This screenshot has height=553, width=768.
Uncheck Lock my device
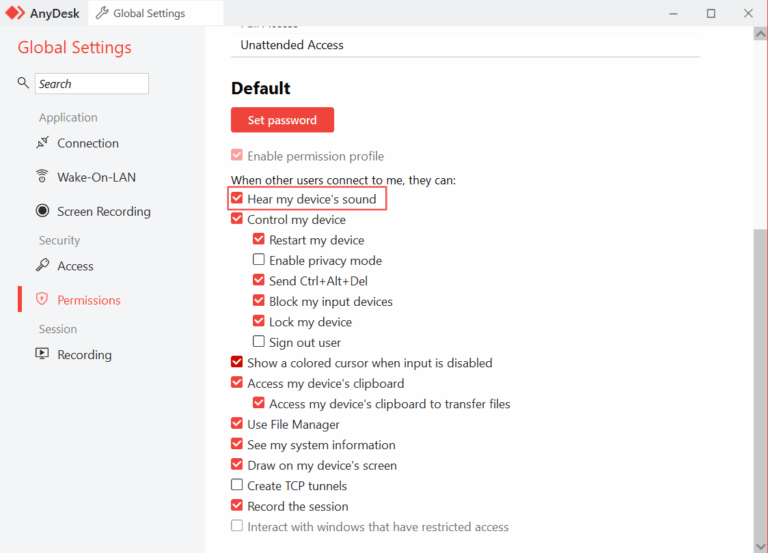point(259,321)
